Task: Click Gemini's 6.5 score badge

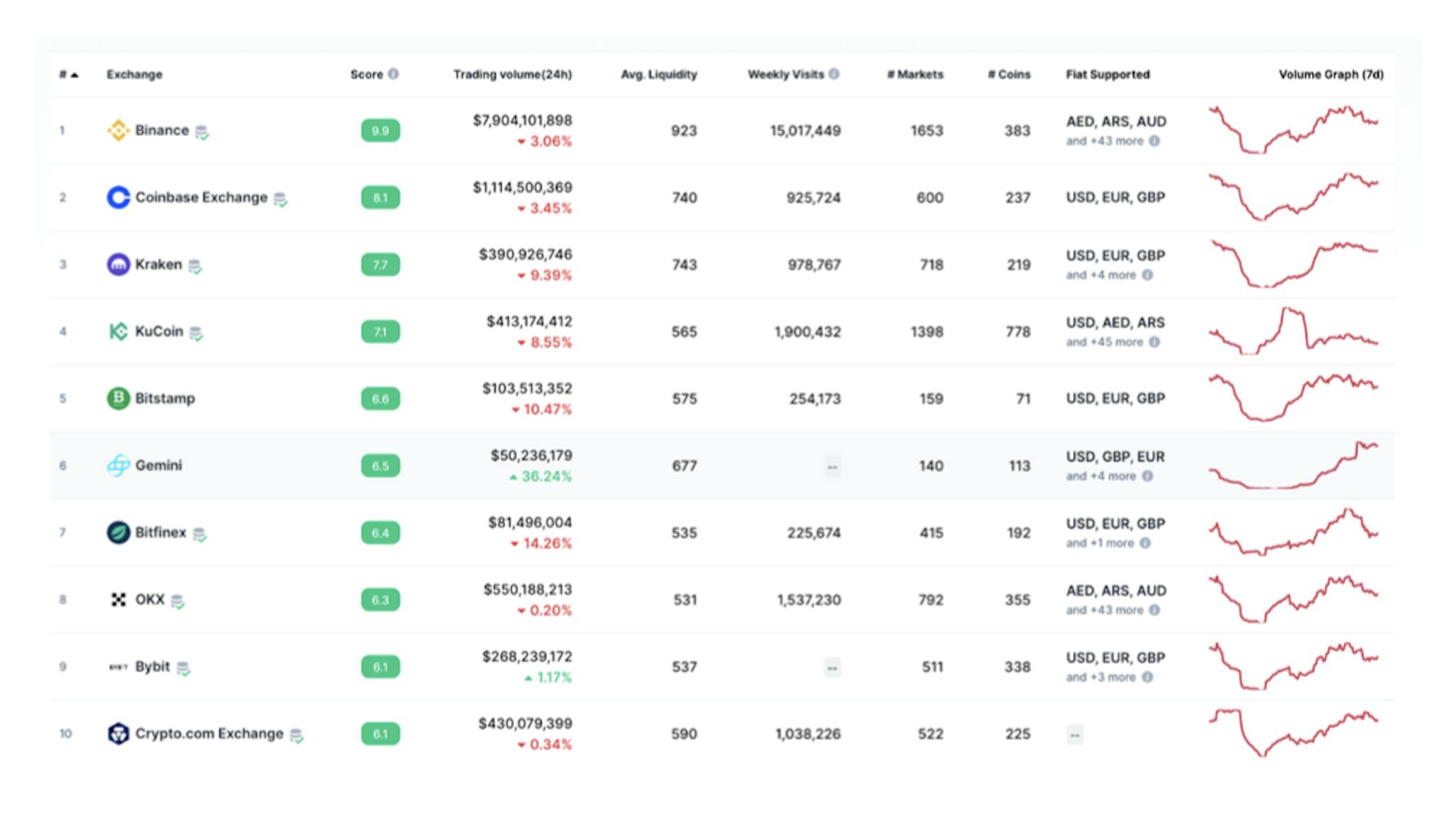Action: click(x=380, y=466)
